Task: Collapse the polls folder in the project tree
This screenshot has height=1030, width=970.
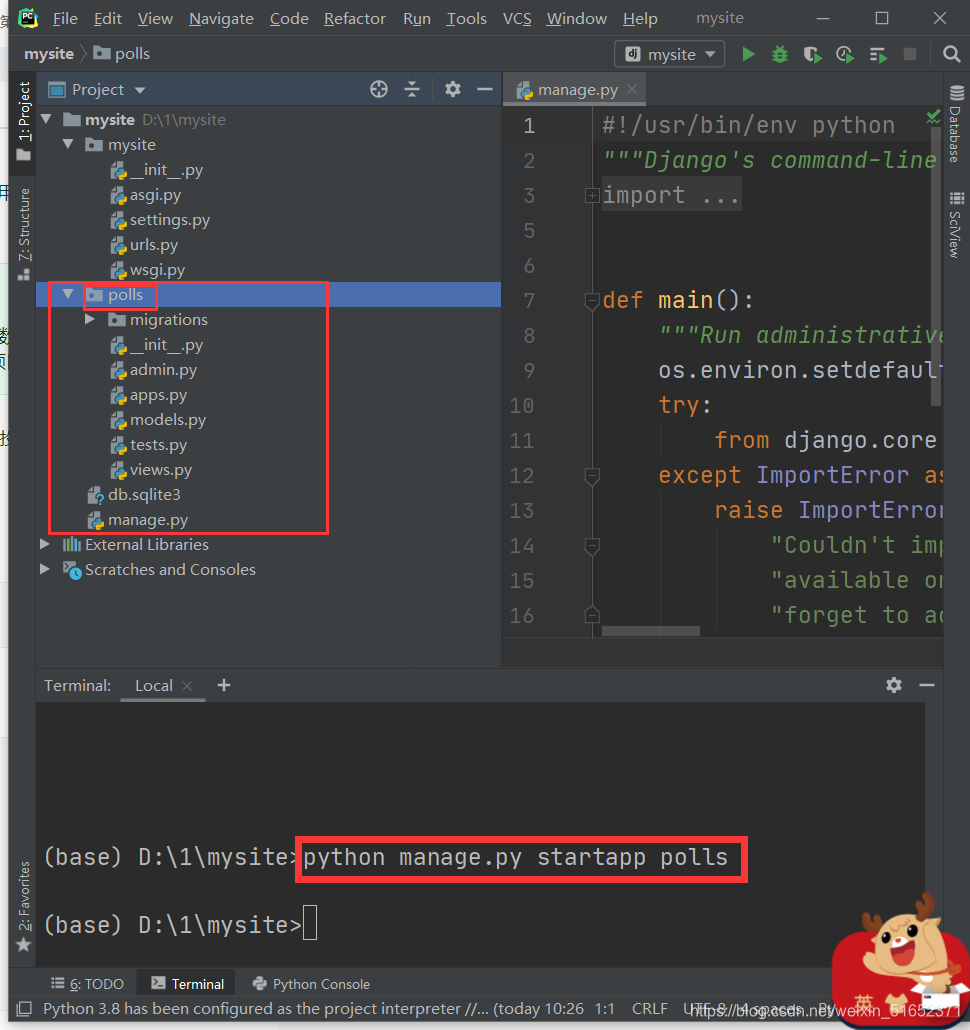Action: point(67,294)
